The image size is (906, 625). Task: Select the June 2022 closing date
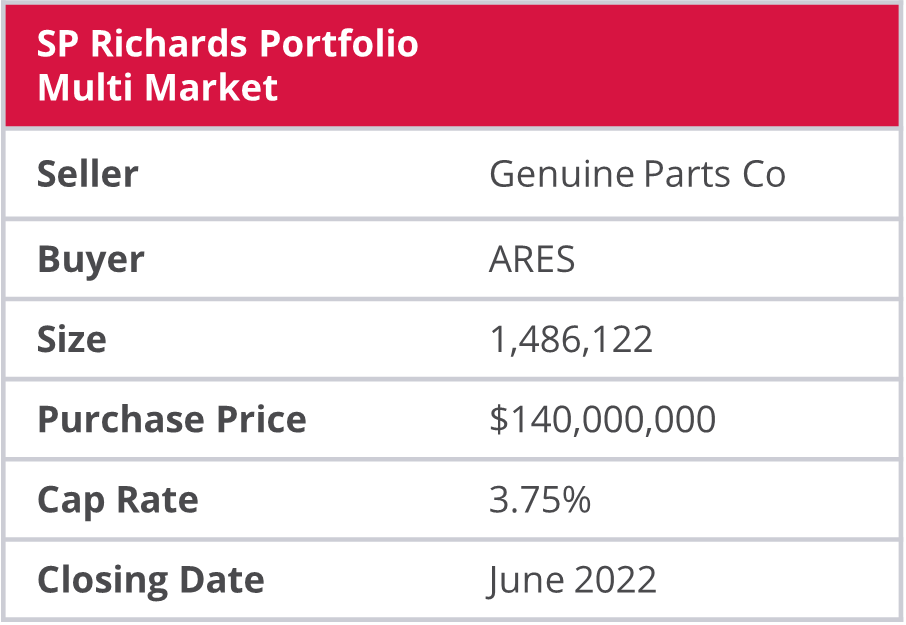572,579
